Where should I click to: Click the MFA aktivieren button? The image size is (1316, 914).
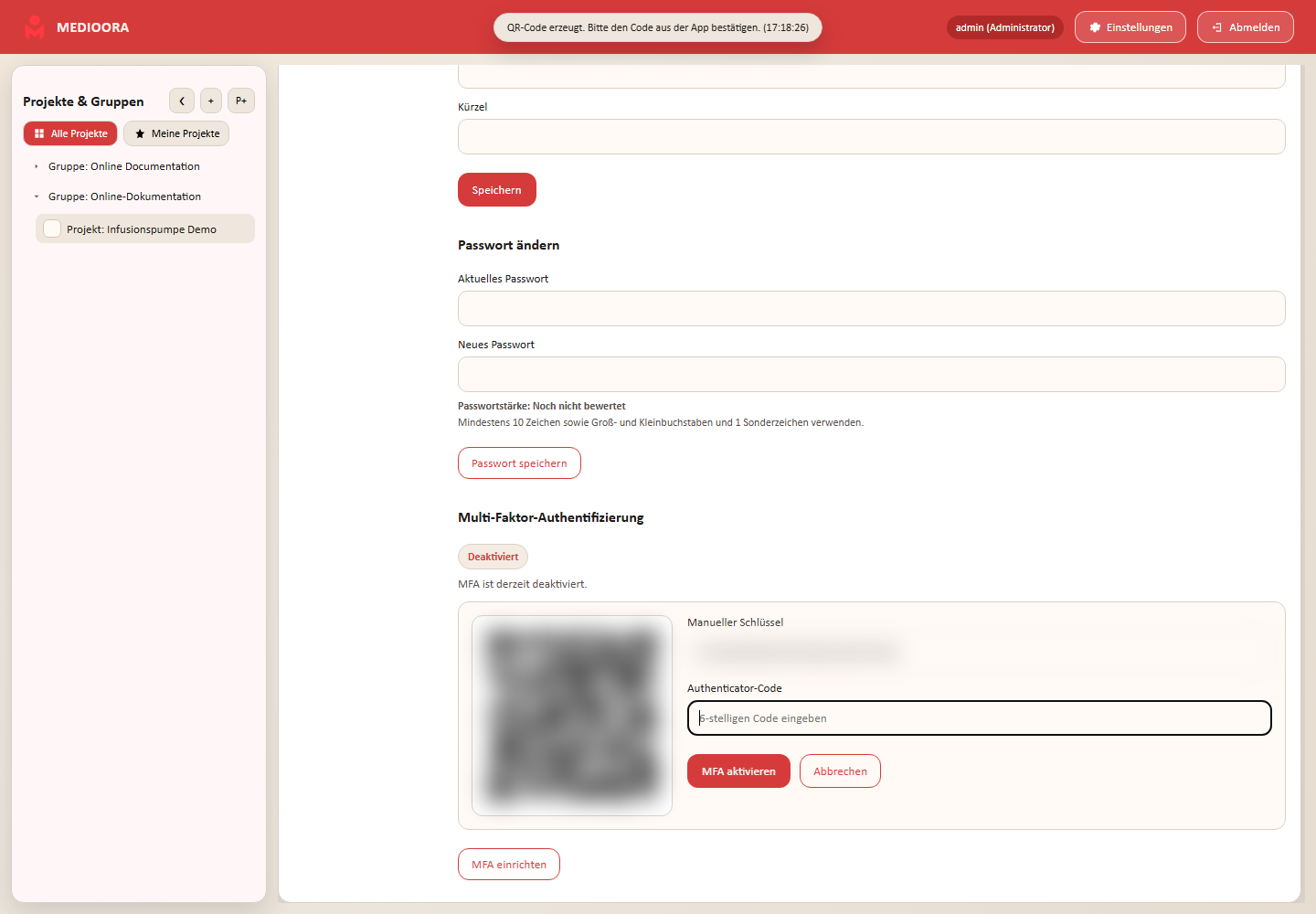(x=738, y=771)
